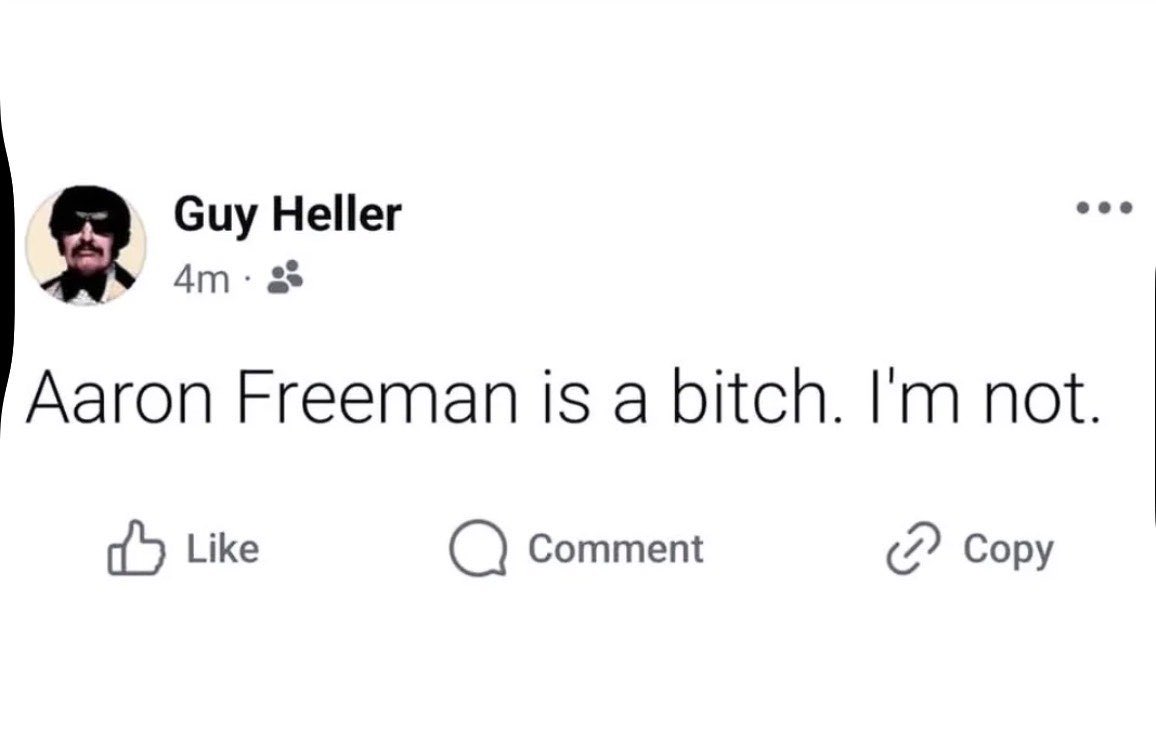
Task: Click the Copy label text
Action: (x=1009, y=551)
